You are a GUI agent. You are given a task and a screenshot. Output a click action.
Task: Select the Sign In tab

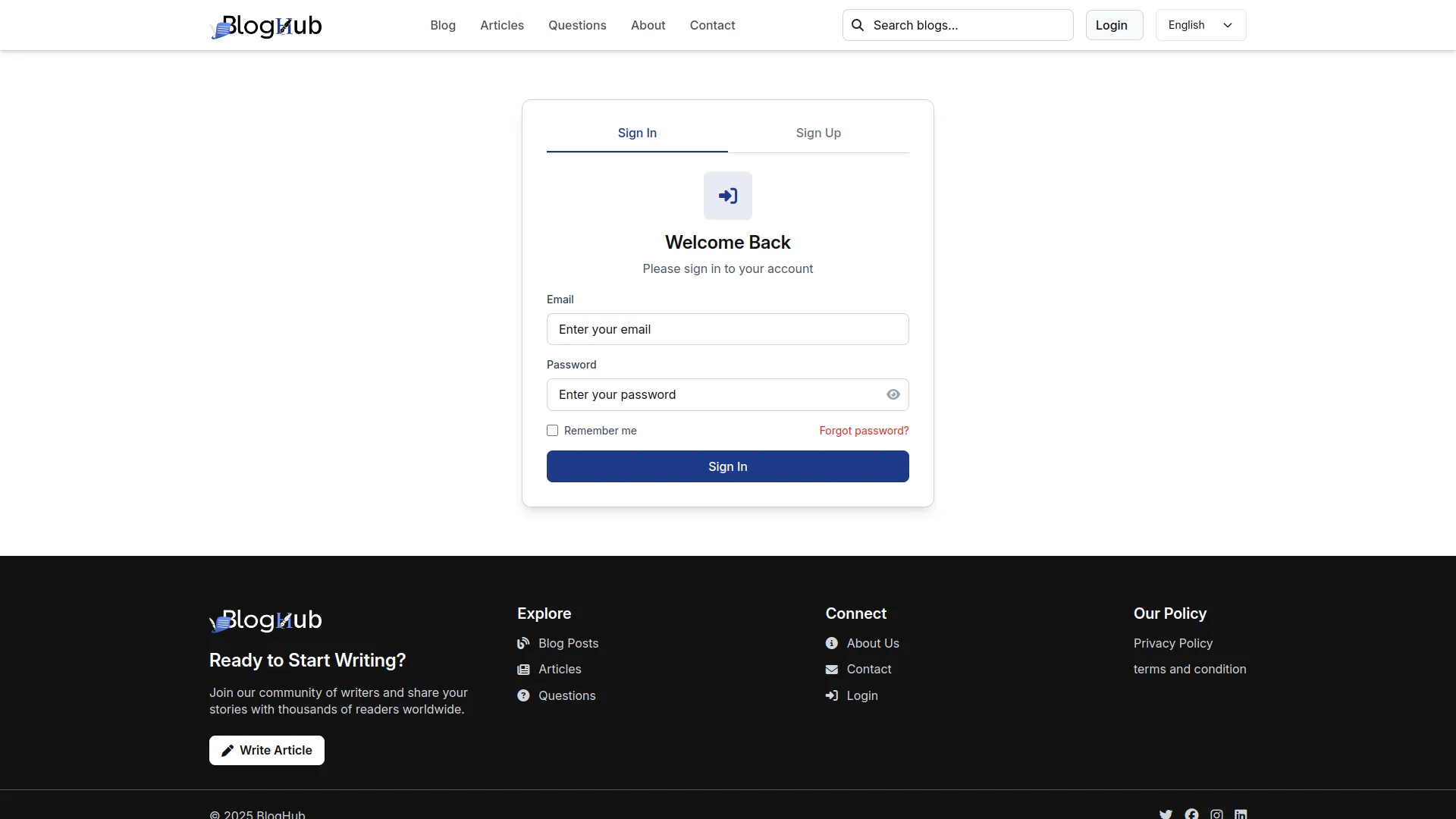click(637, 133)
